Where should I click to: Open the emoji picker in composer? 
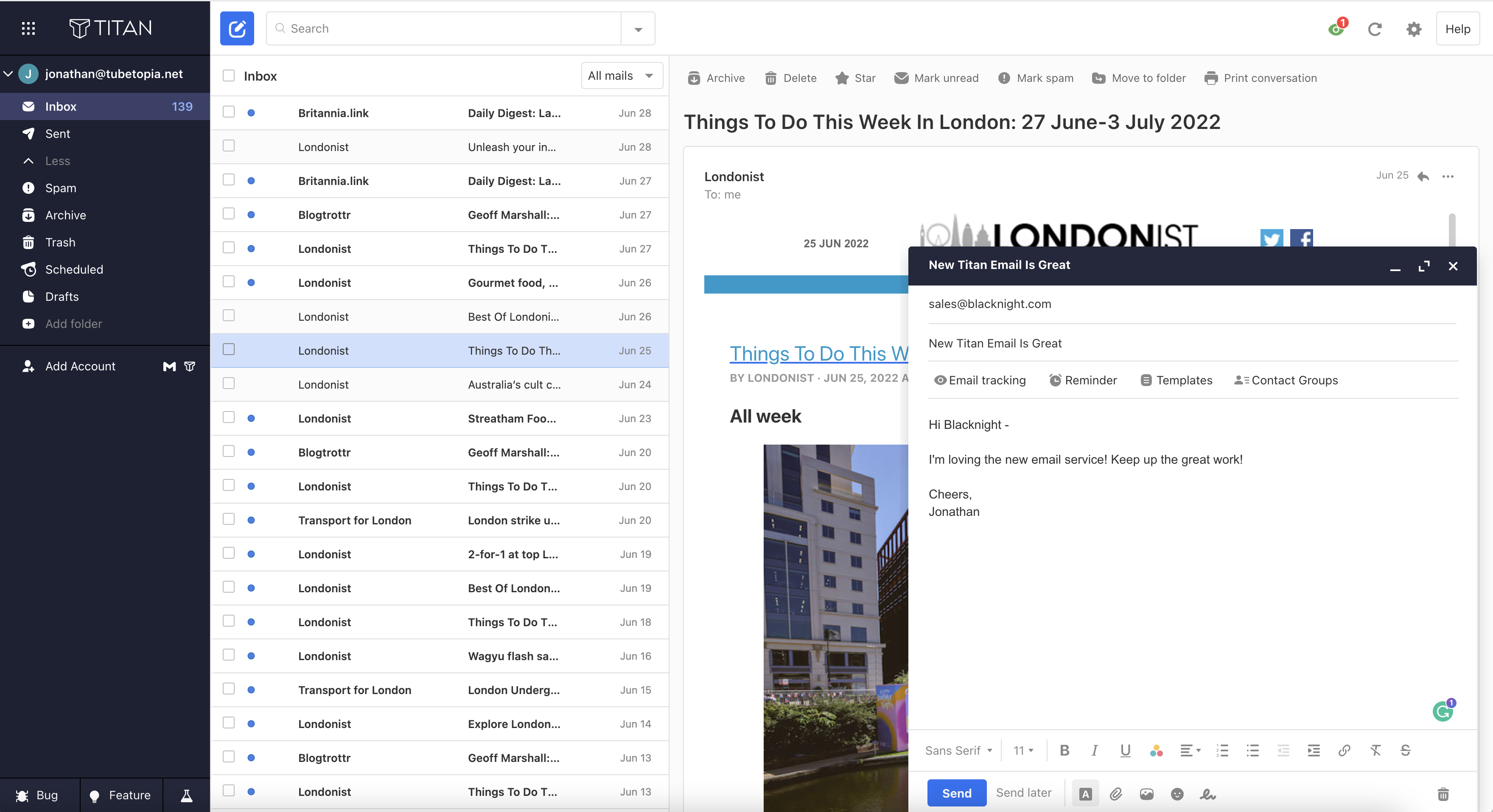pyautogui.click(x=1177, y=794)
